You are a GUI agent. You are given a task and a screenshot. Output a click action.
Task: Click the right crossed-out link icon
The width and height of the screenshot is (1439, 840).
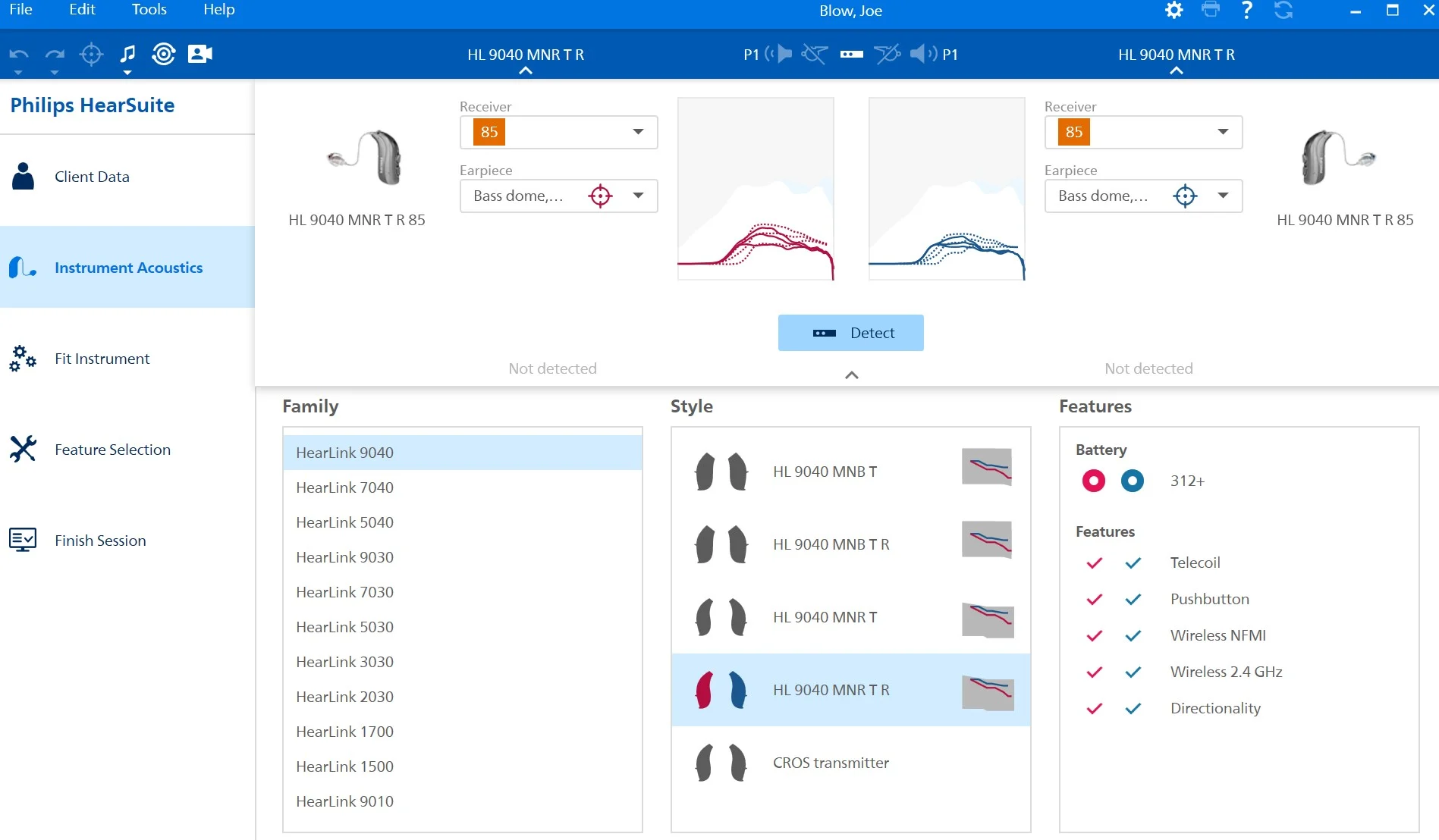click(x=887, y=54)
